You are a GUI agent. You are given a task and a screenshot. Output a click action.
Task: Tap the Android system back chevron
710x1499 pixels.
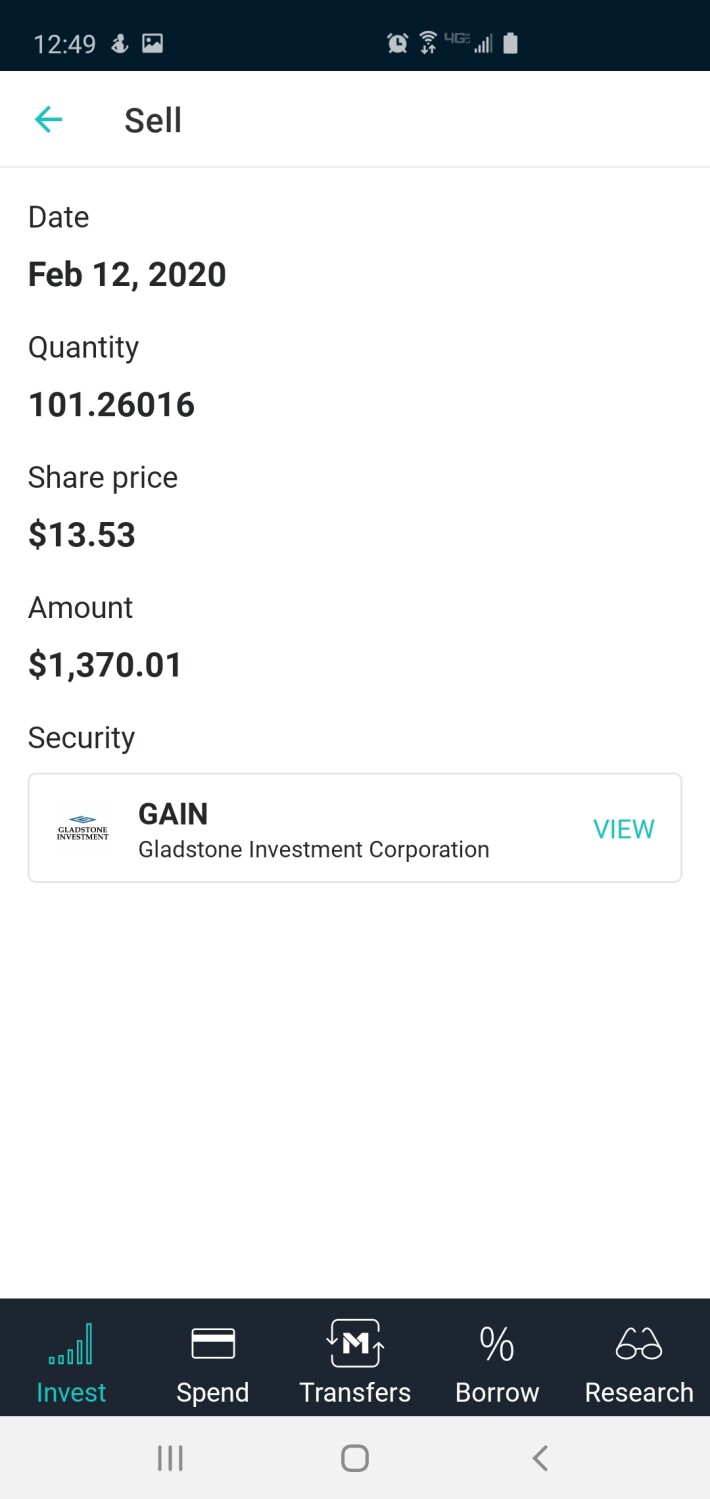(540, 1458)
